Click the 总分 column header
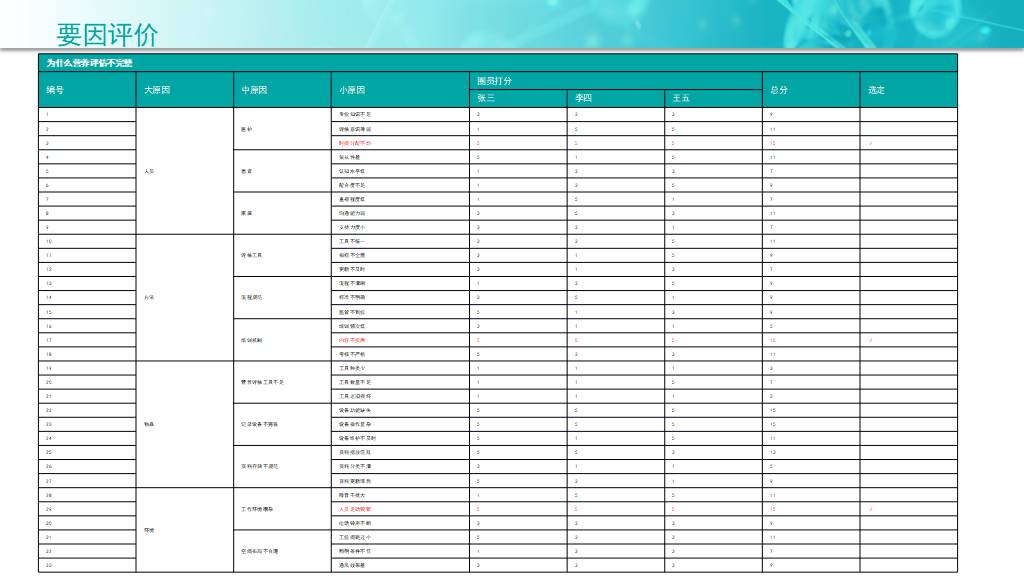 coord(778,90)
